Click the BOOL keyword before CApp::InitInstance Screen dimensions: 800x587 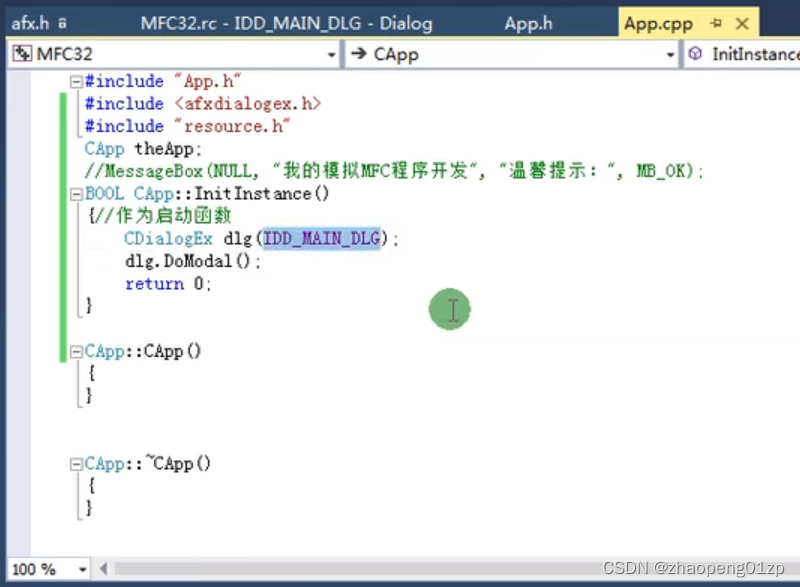104,194
